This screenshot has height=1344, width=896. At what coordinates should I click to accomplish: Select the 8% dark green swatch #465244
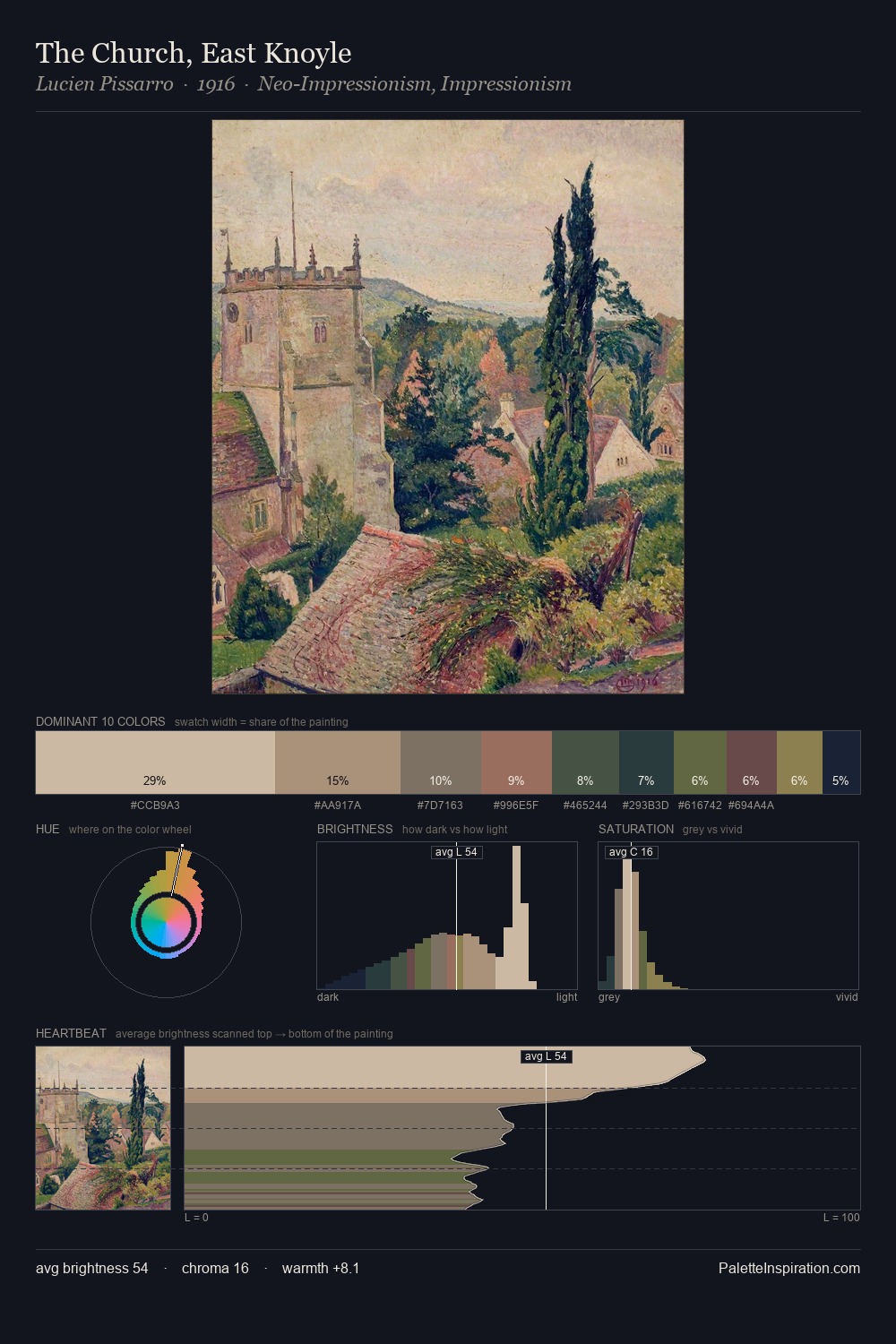pos(585,762)
